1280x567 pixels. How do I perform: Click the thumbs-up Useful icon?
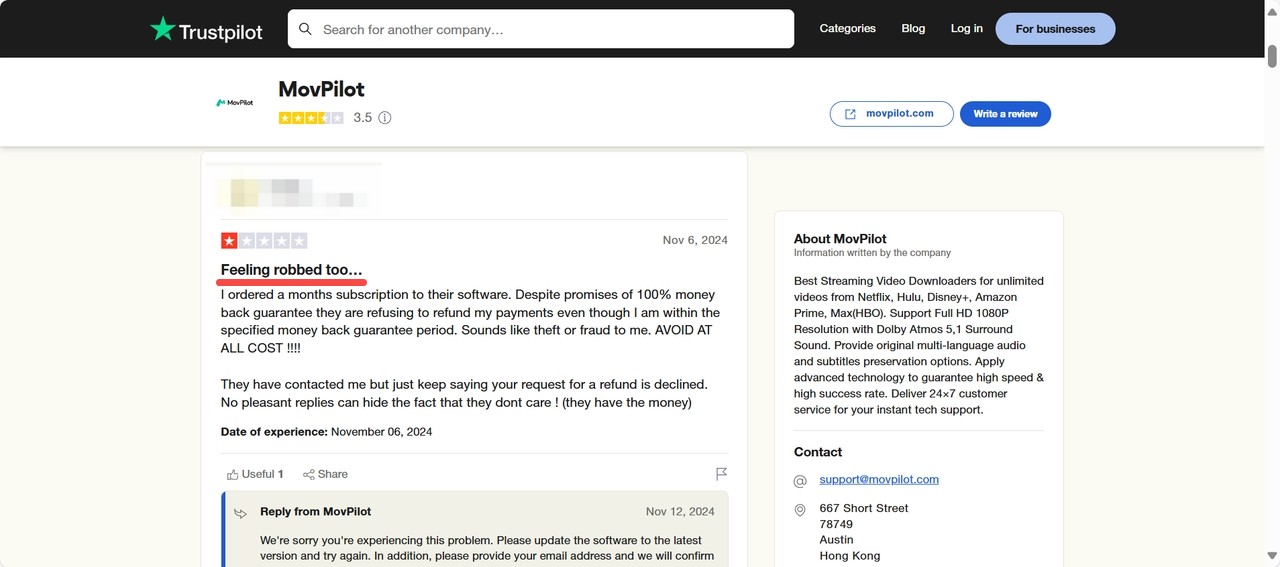tap(233, 474)
